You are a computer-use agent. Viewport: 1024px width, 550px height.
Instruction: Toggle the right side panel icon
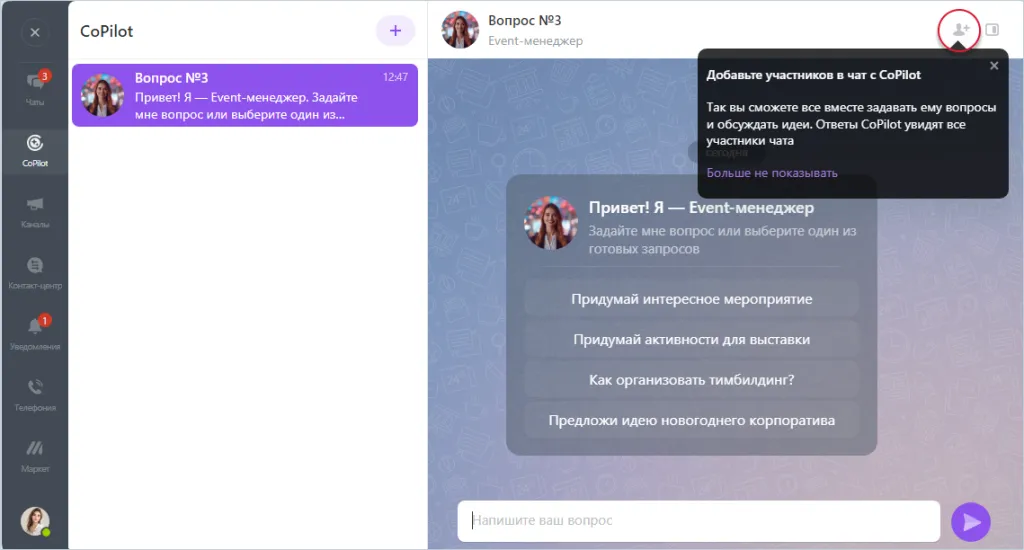pyautogui.click(x=992, y=30)
